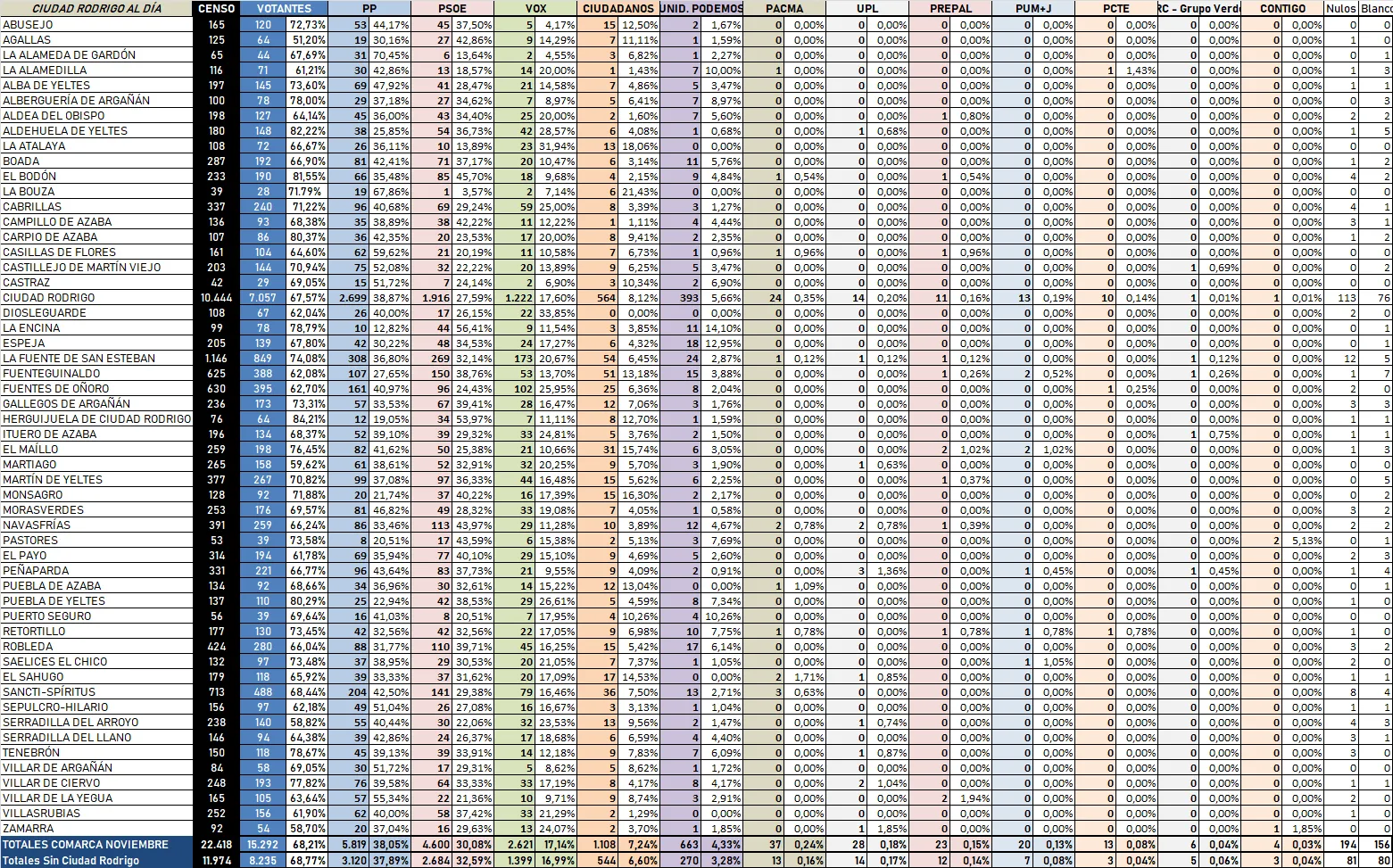Click the PSOE column header

[452, 8]
